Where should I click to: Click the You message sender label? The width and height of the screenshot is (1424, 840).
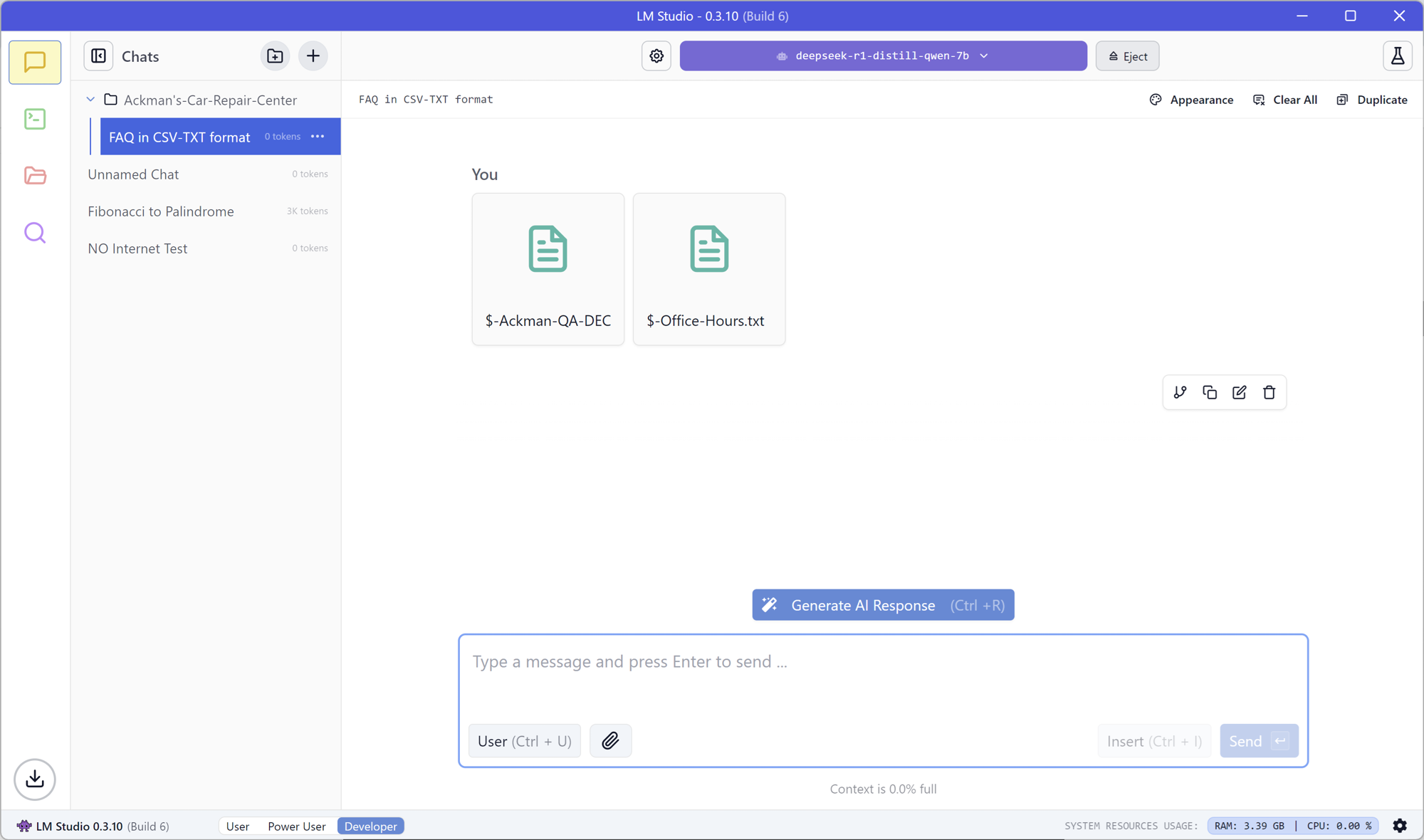(x=485, y=174)
